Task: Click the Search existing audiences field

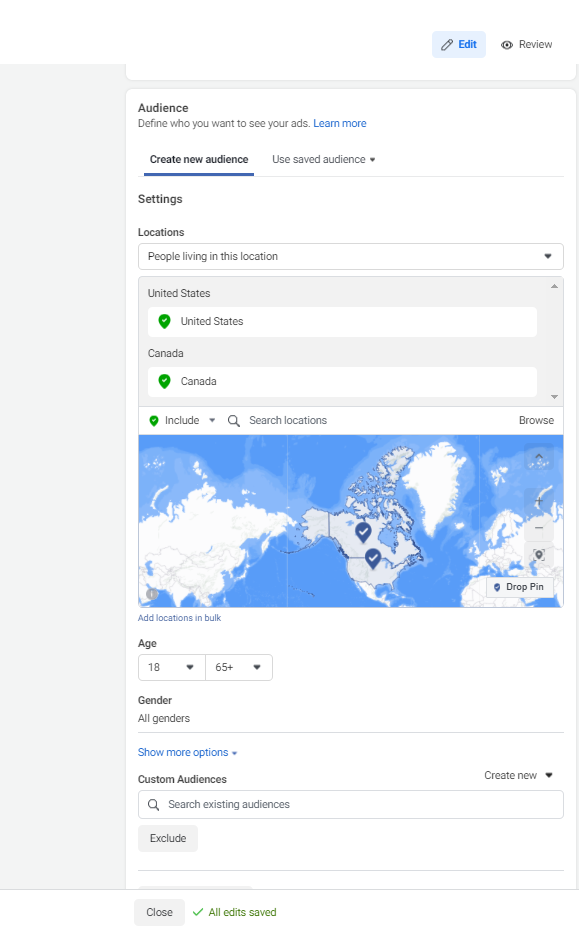Action: [x=350, y=805]
